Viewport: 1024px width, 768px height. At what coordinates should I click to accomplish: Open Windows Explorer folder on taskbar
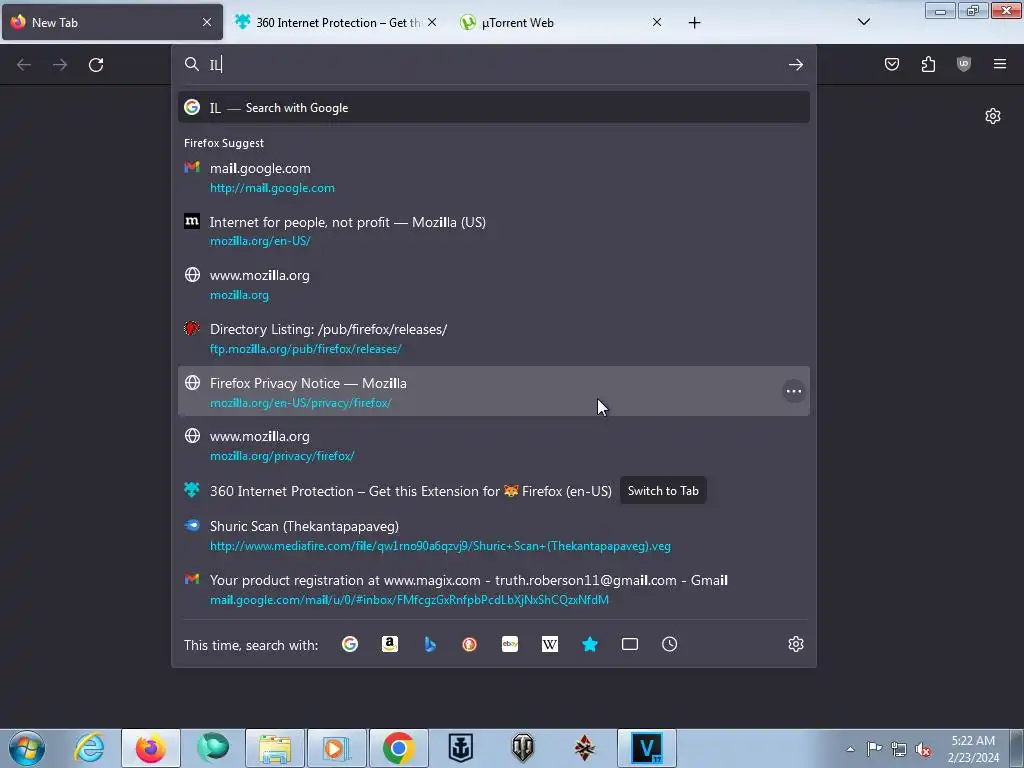click(x=275, y=748)
